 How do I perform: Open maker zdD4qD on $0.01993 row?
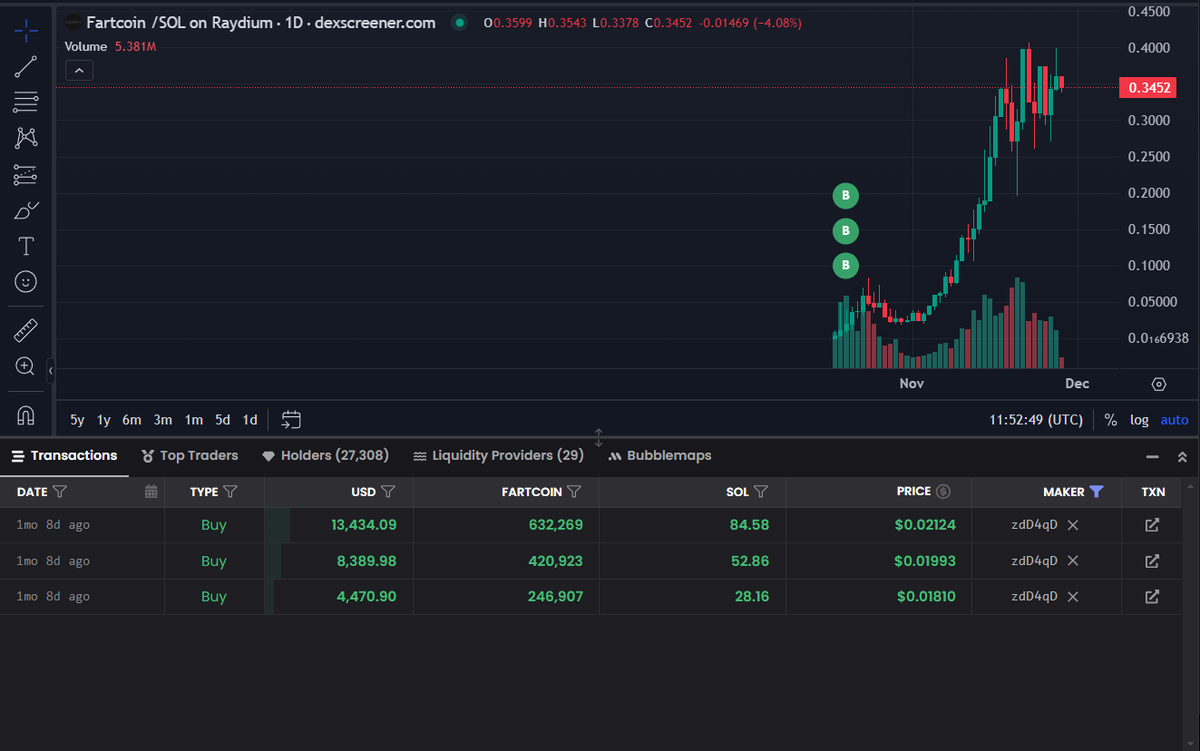[x=1034, y=561]
